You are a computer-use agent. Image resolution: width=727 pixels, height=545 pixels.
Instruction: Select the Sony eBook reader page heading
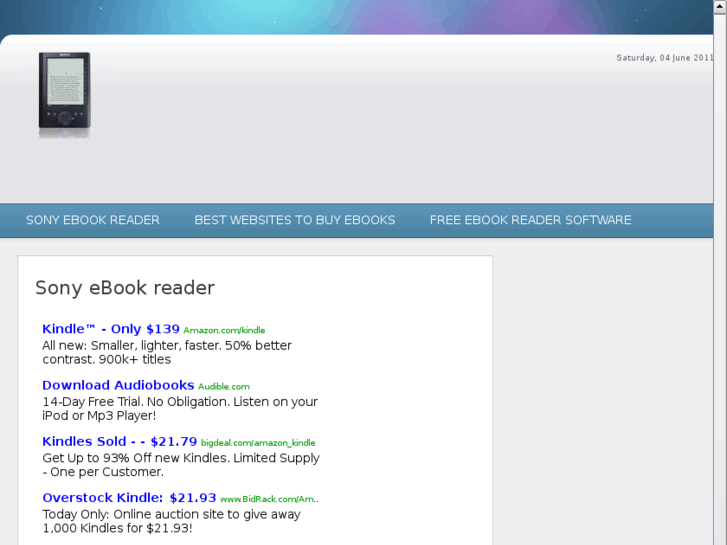click(x=125, y=288)
